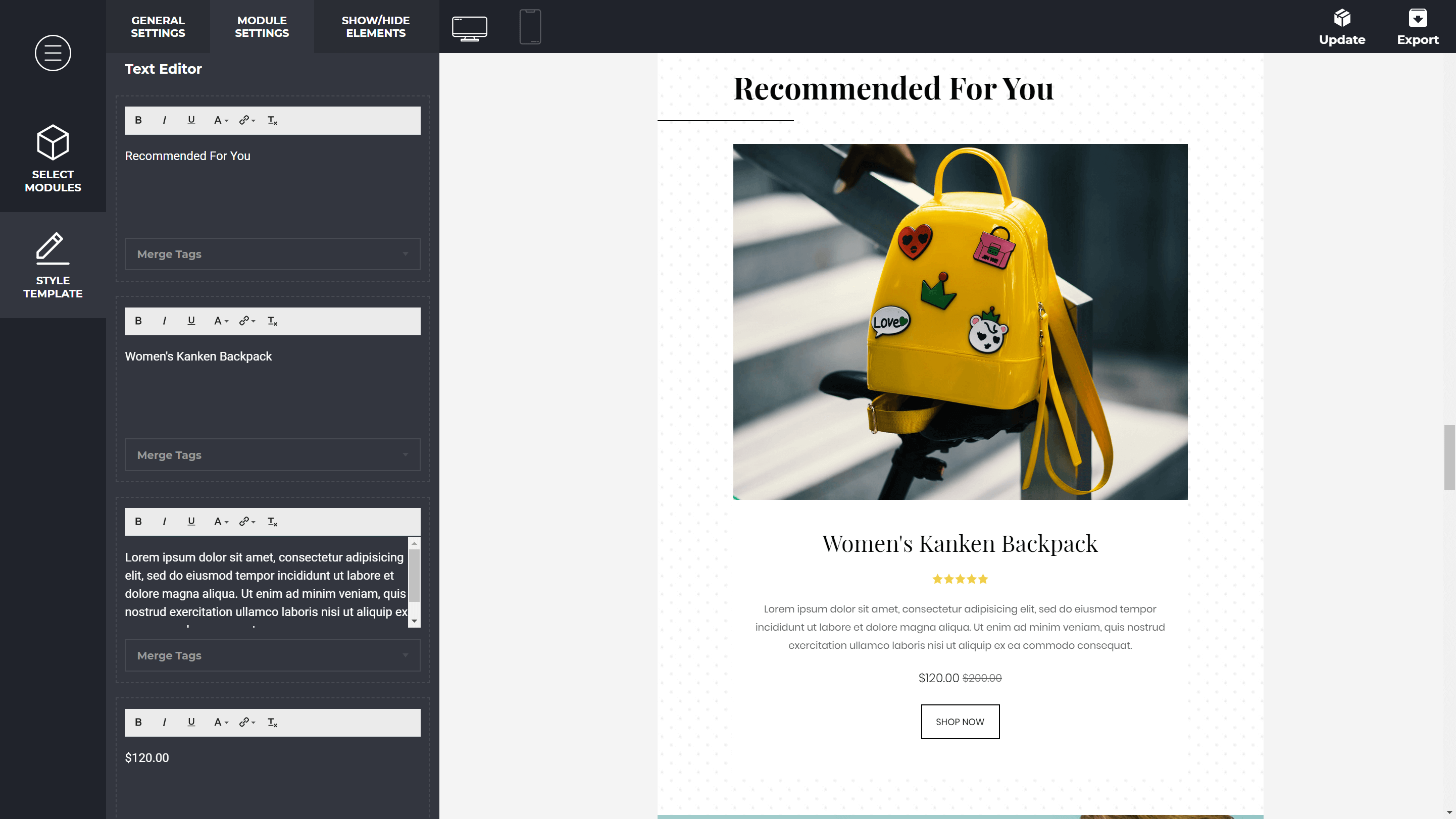Open font color dropdown in the Kanken Backpack editor
Image resolution: width=1456 pixels, height=819 pixels.
coord(221,321)
